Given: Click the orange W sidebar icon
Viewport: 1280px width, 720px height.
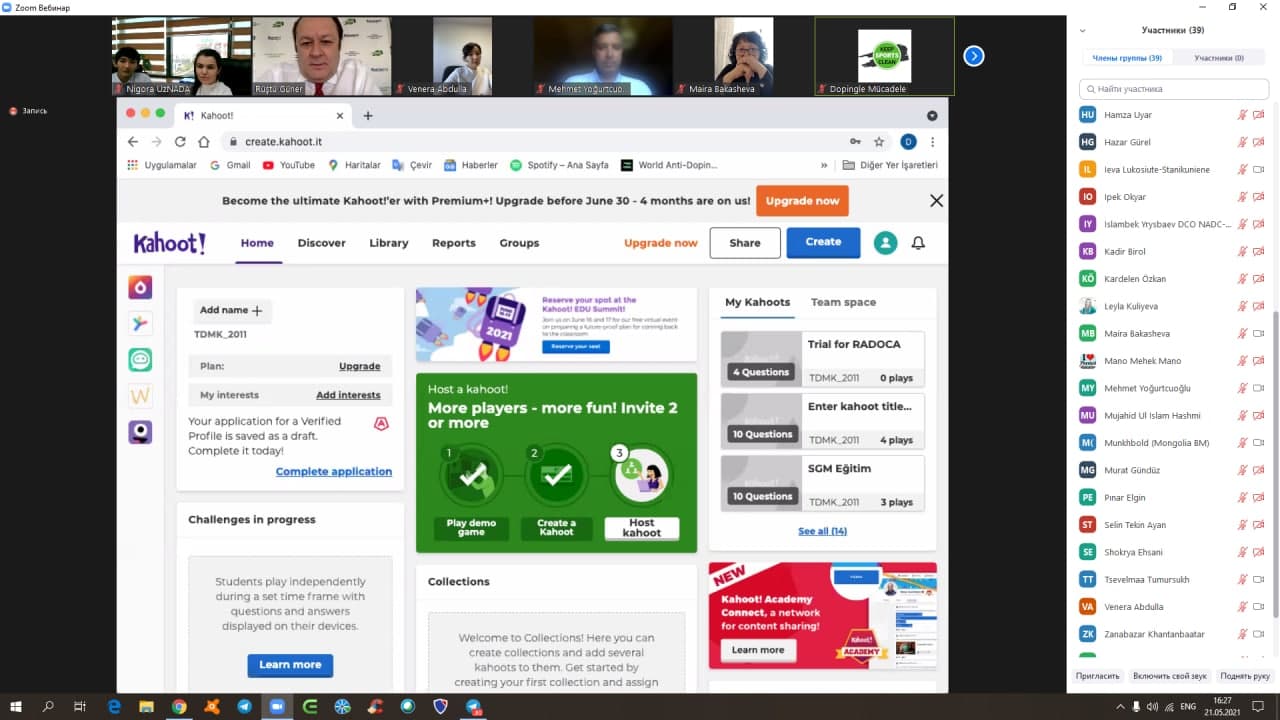Looking at the screenshot, I should [140, 396].
